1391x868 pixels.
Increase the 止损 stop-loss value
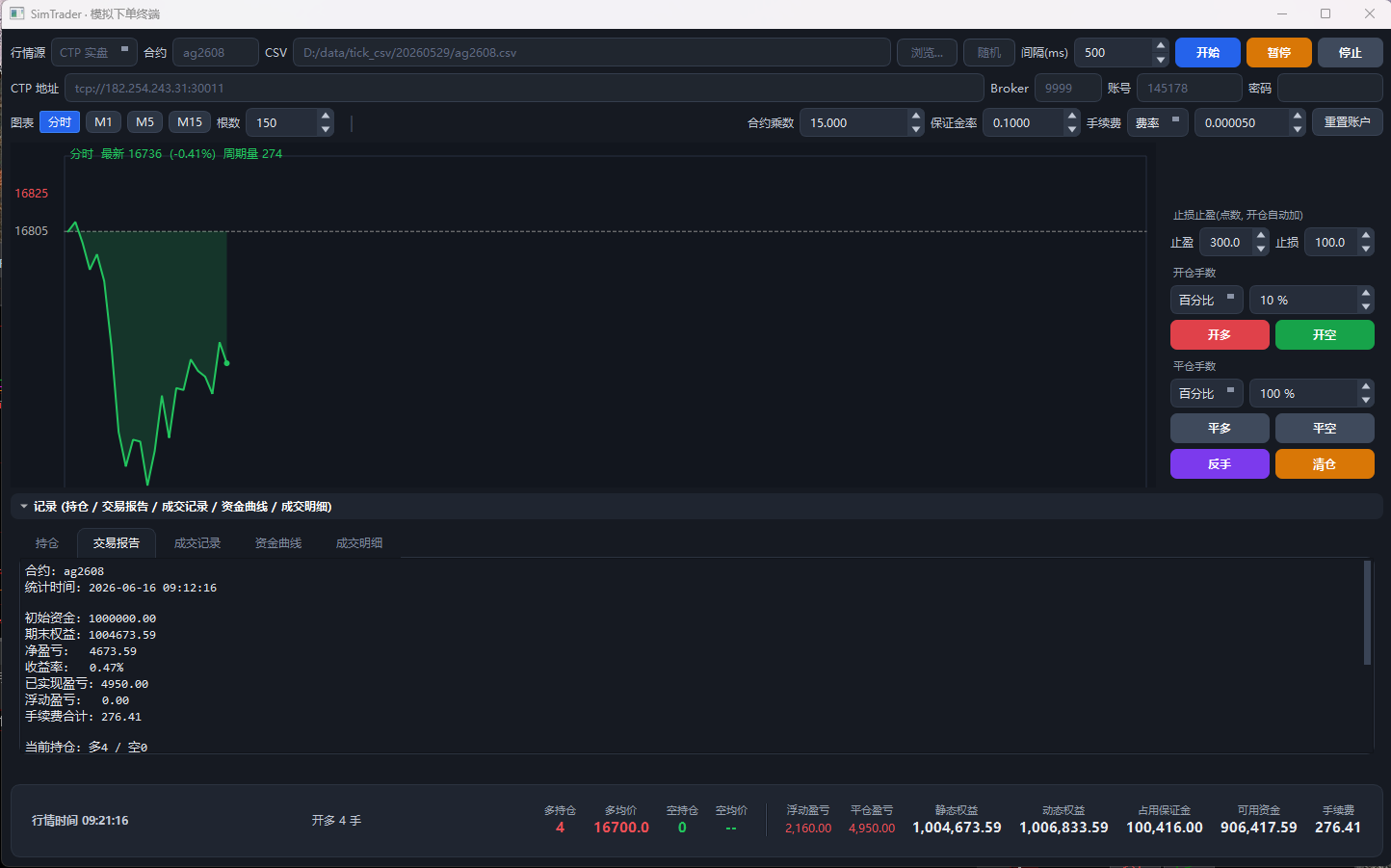tap(1366, 236)
